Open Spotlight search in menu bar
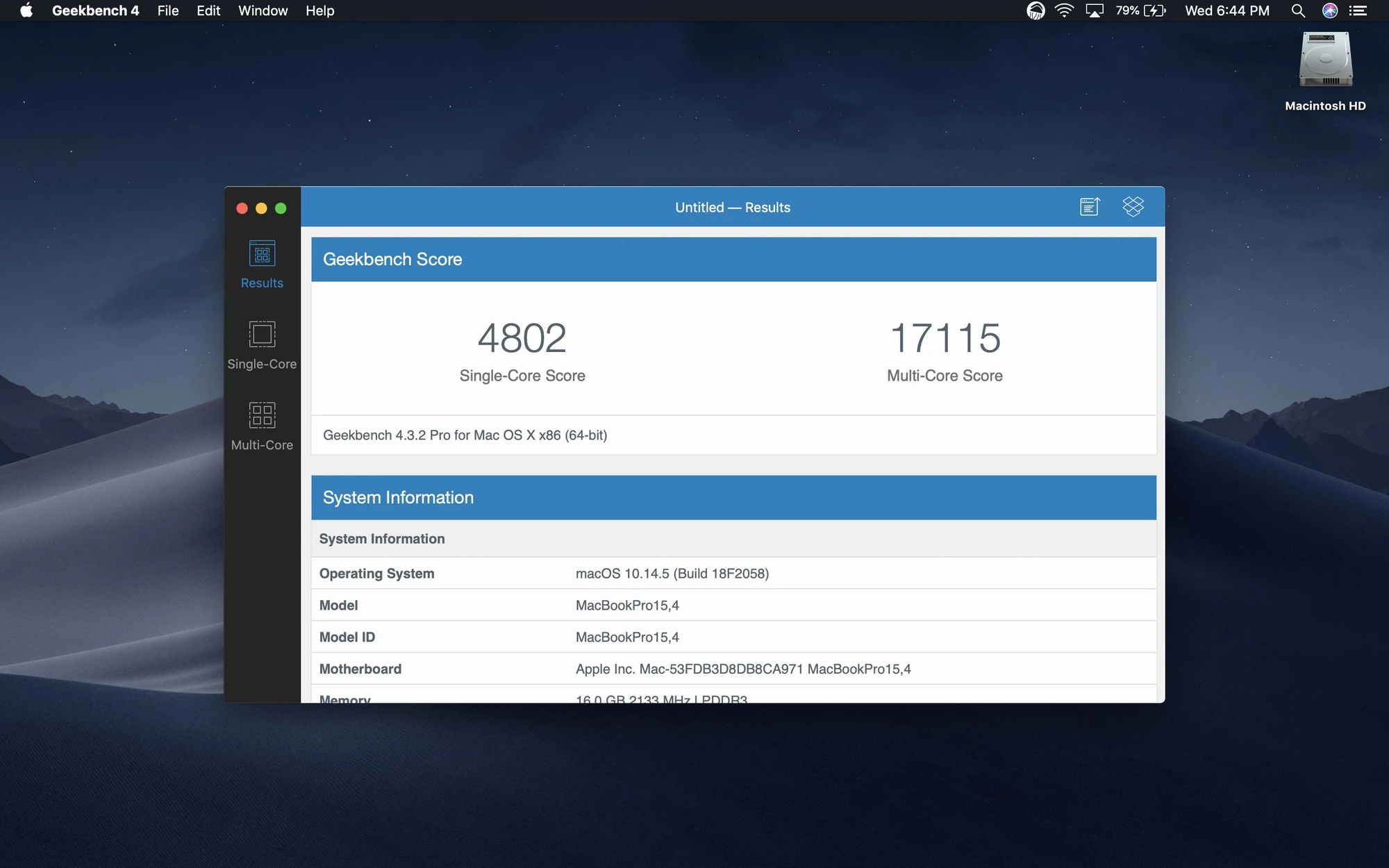This screenshot has height=868, width=1389. pyautogui.click(x=1297, y=10)
